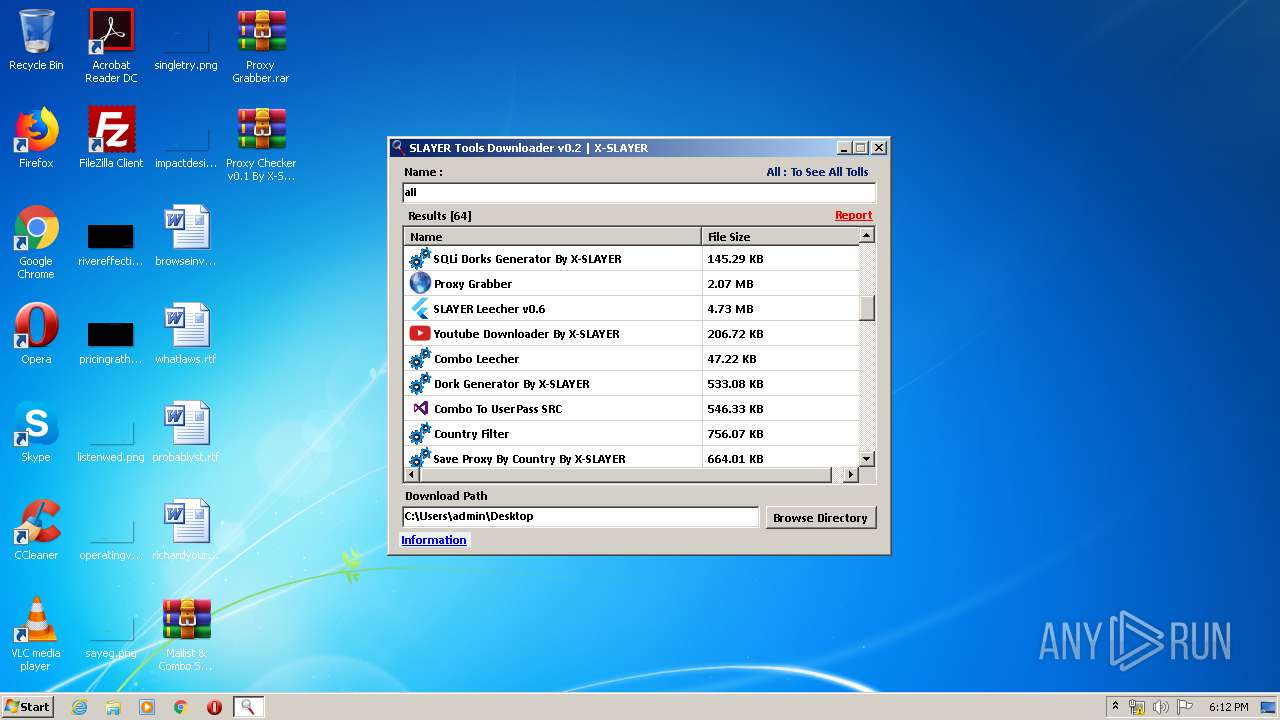Click the horizontal scrollbar right arrow
Viewport: 1280px width, 720px height.
pyautogui.click(x=851, y=475)
